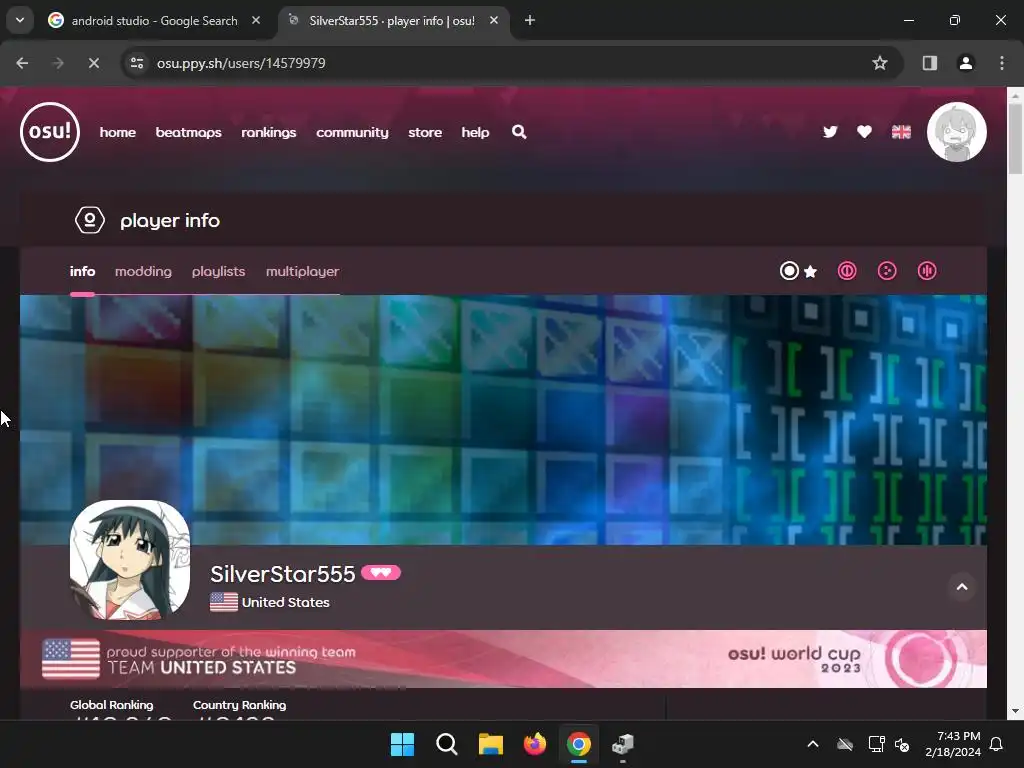Open Windows taskbar search
This screenshot has width=1024, height=768.
click(447, 744)
